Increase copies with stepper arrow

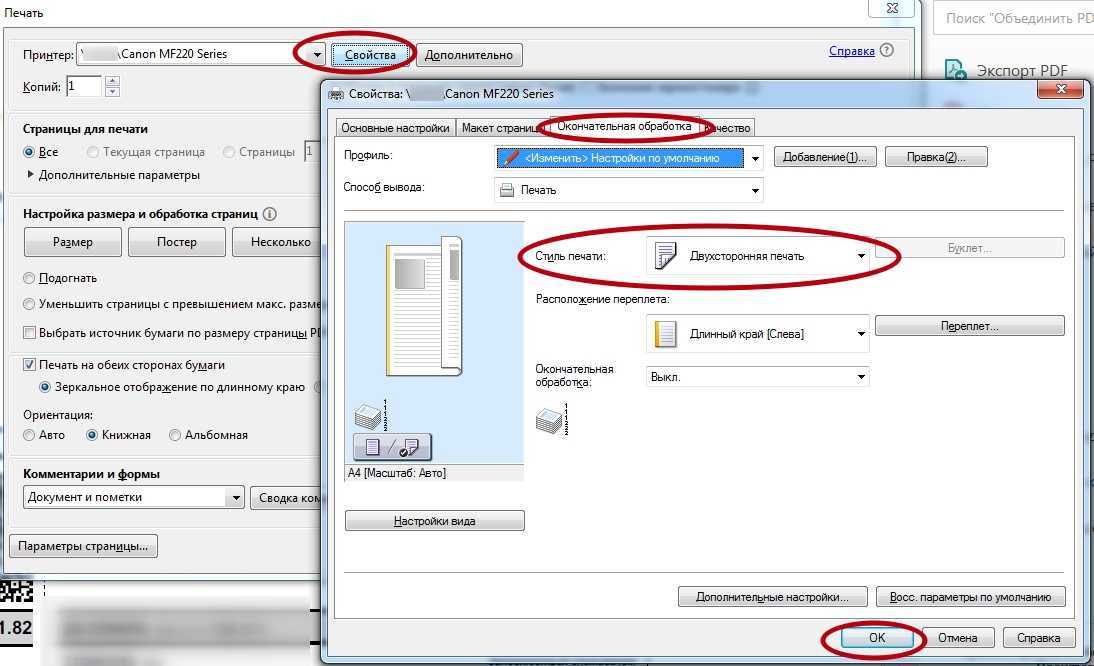(x=112, y=82)
